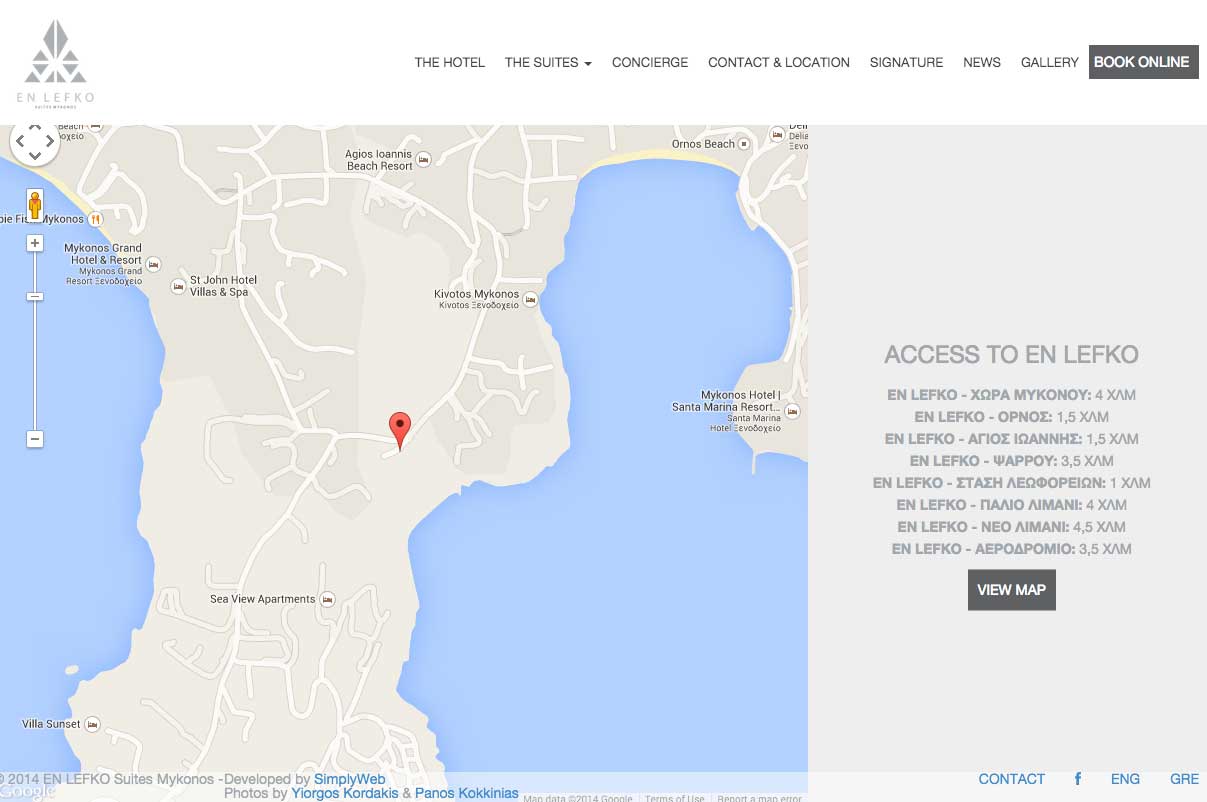
Task: Click the St John Hotel Villas & Spa label
Action: [x=223, y=286]
